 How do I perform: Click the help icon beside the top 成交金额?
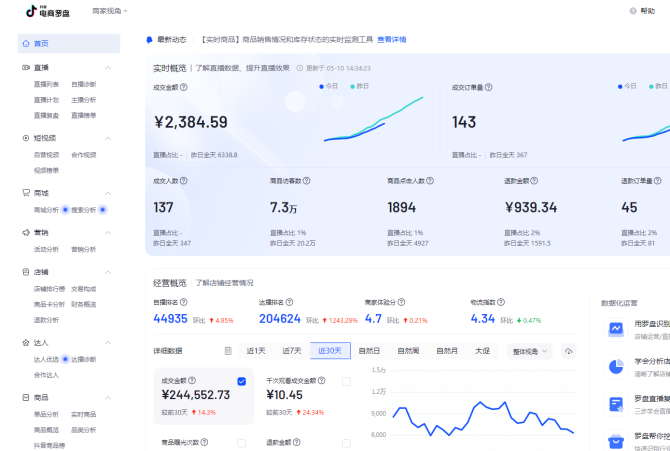click(183, 87)
